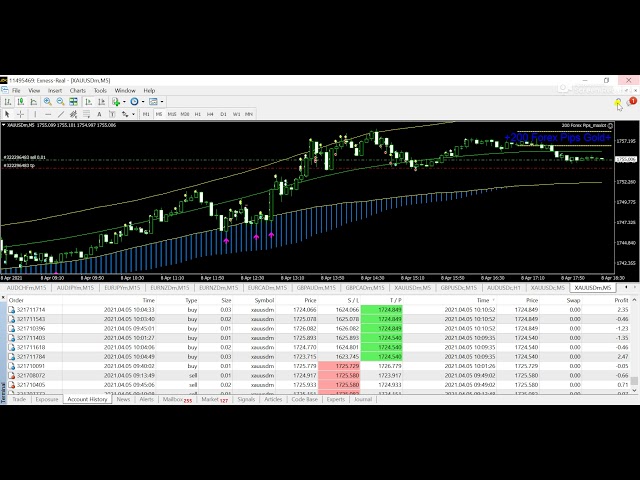The width and height of the screenshot is (640, 480).
Task: Enable the D1 timeframe
Action: pyautogui.click(x=223, y=114)
